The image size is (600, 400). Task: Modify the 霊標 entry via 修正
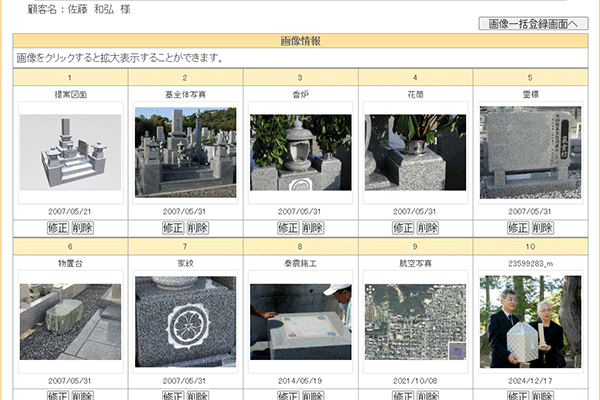click(518, 228)
